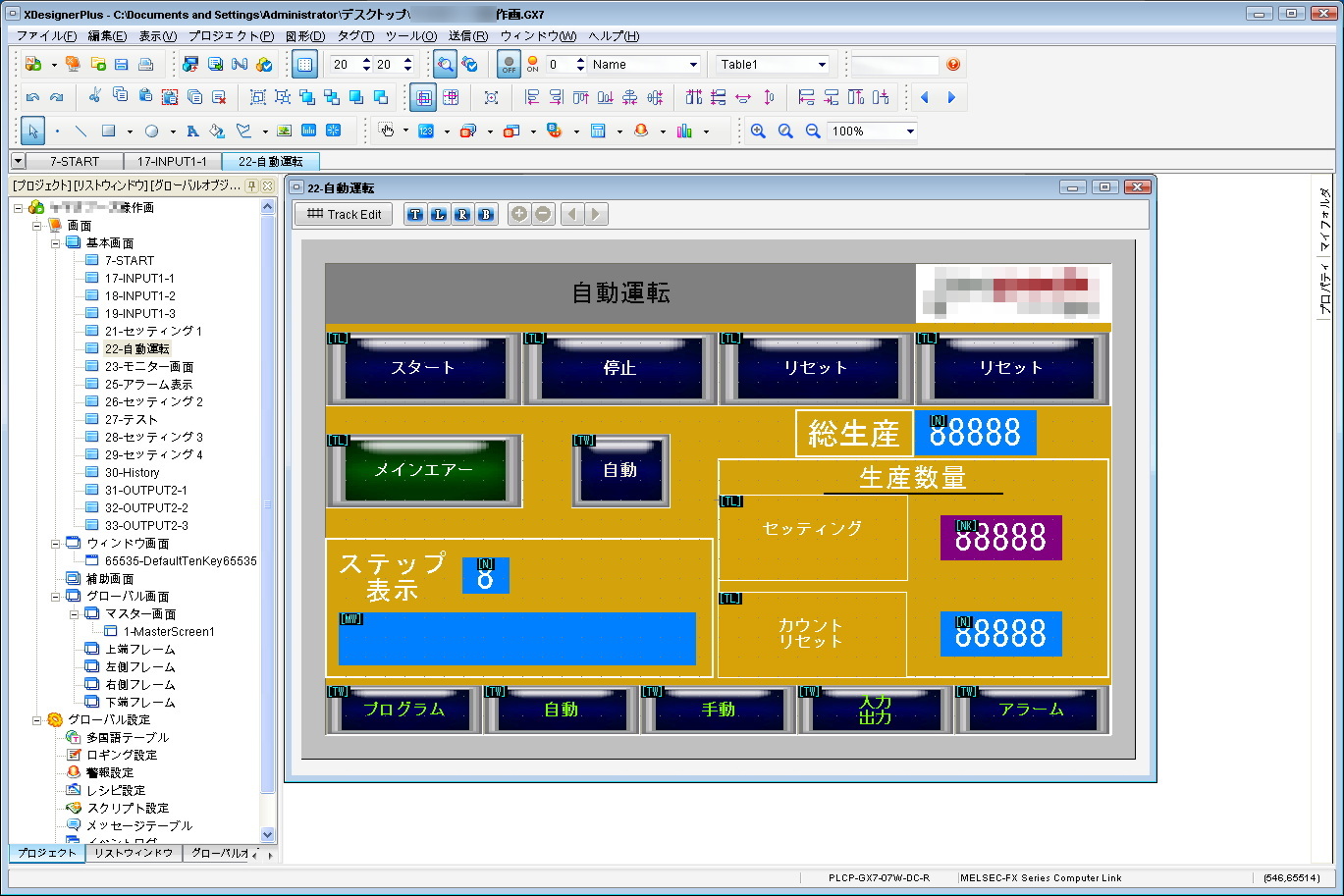This screenshot has height=896, width=1344.
Task: Click the Align left icon
Action: click(x=531, y=97)
